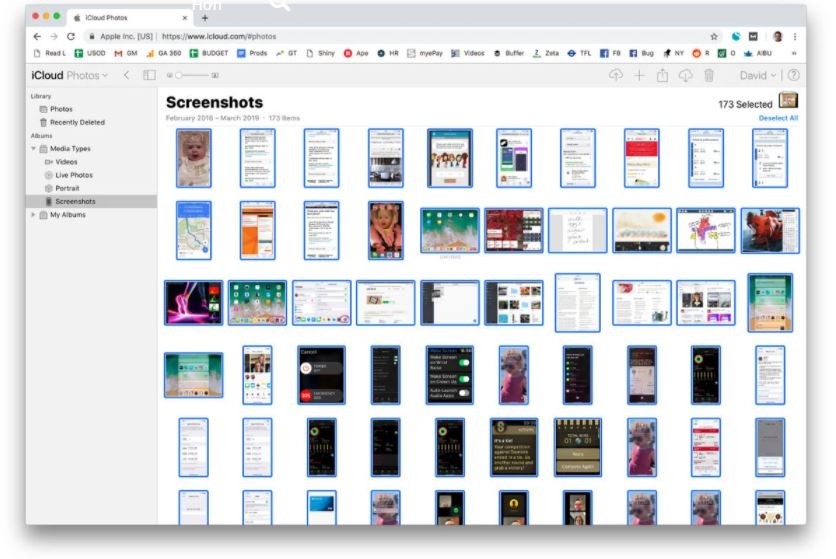The height and width of the screenshot is (559, 836).
Task: Open the Buffer bookmark
Action: (509, 53)
